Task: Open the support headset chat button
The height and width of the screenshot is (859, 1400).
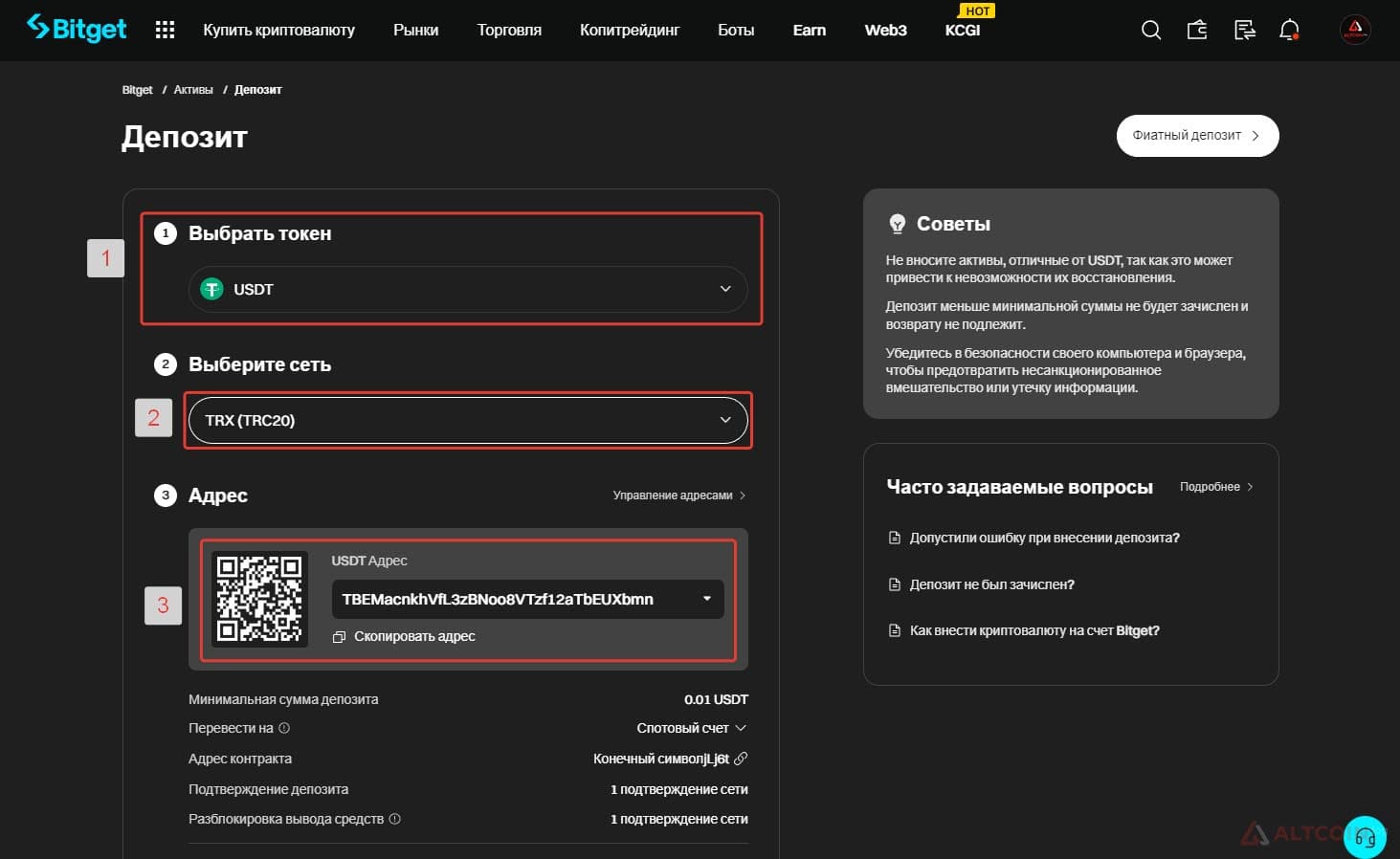Action: click(x=1365, y=838)
